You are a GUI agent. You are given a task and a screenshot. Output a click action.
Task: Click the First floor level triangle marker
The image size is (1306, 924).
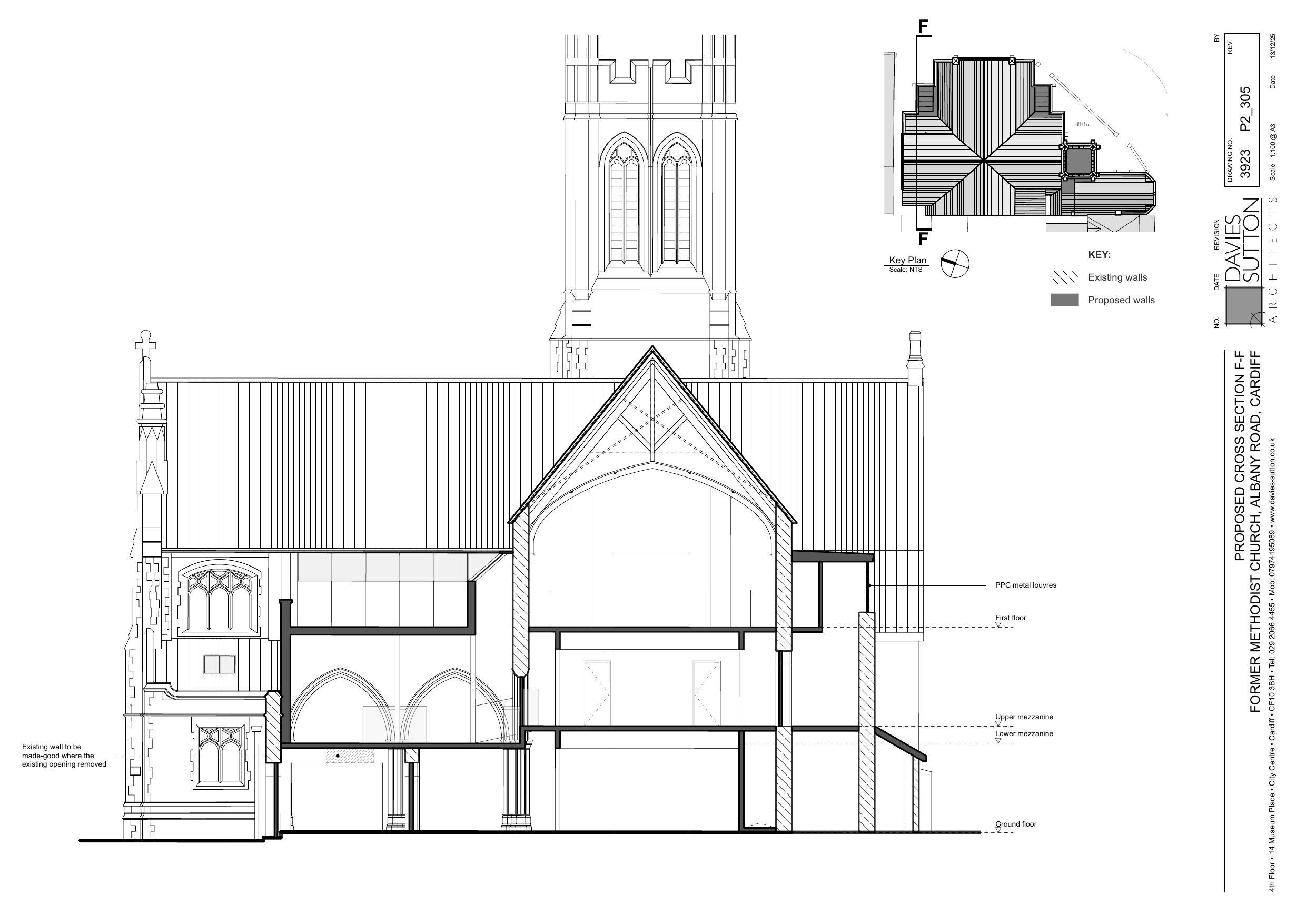[998, 625]
